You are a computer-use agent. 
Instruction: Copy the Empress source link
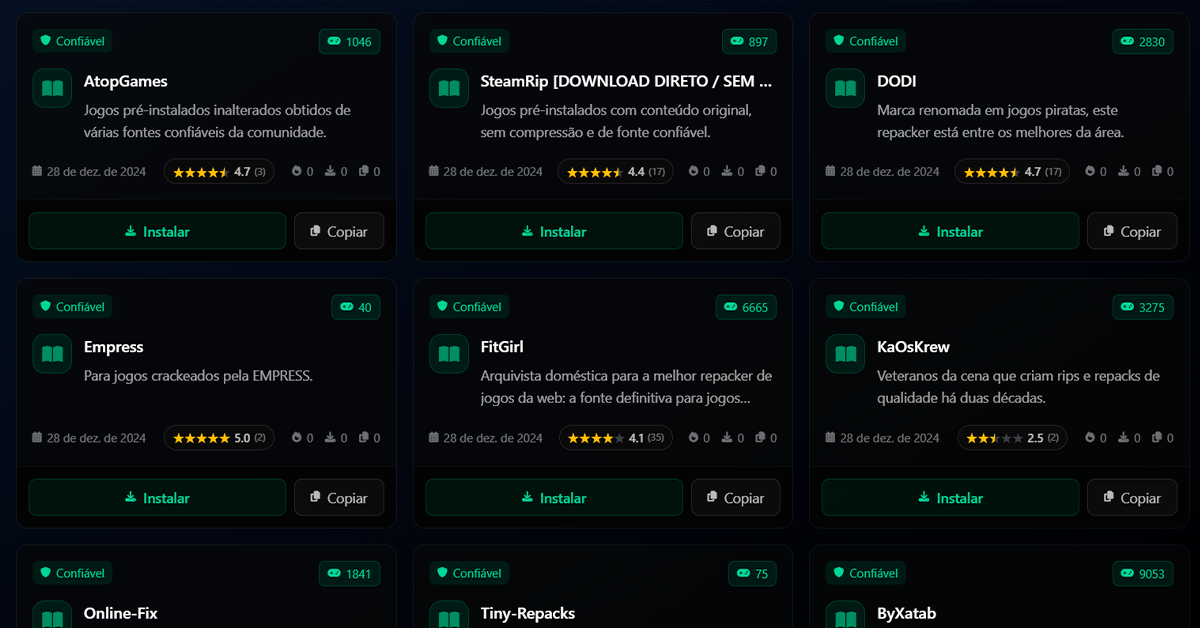click(339, 497)
